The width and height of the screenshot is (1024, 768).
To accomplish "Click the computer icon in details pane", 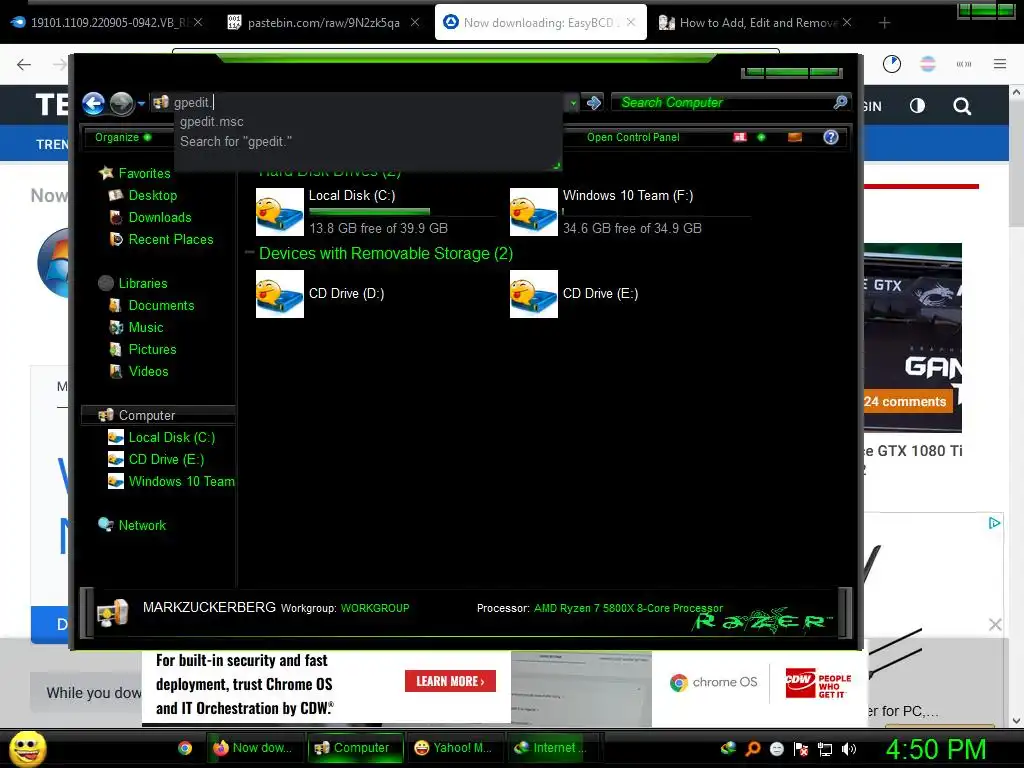I will 112,615.
